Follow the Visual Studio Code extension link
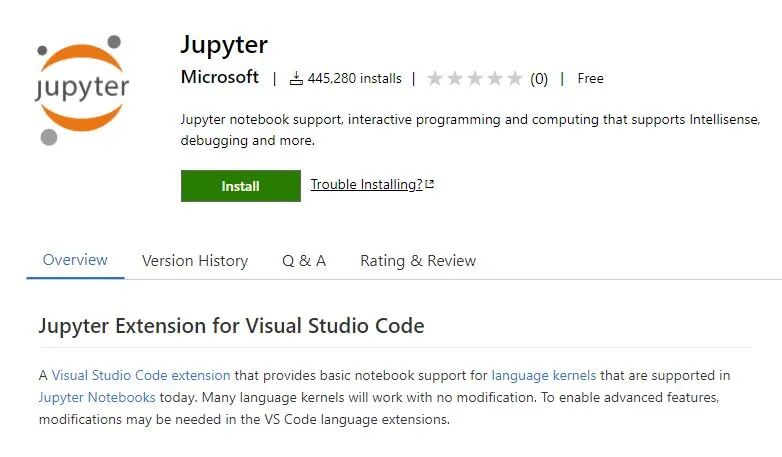782x457 pixels. pyautogui.click(x=141, y=376)
